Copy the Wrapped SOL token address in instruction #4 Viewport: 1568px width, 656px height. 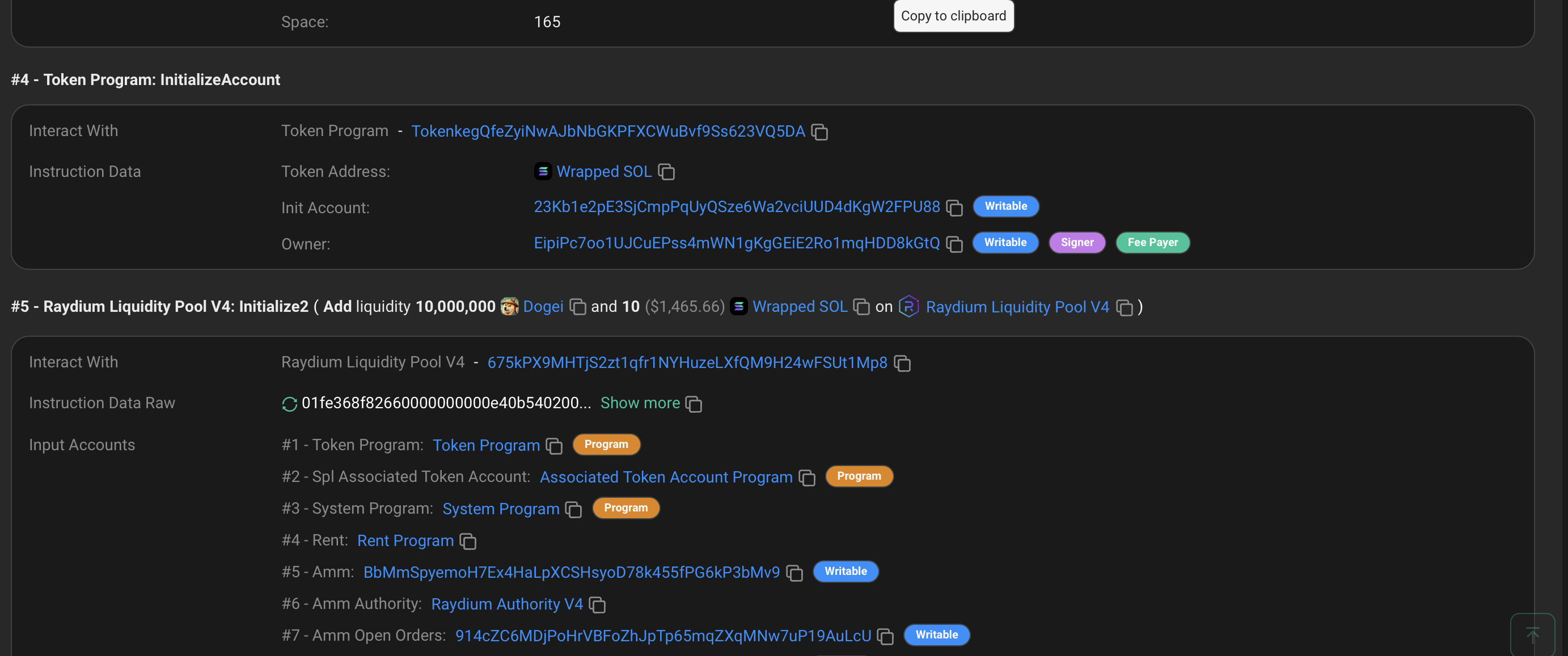tap(666, 172)
